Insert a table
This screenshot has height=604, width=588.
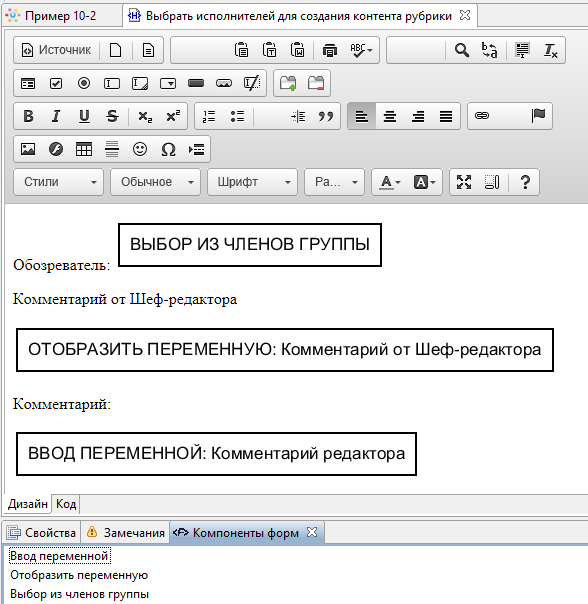[x=84, y=149]
